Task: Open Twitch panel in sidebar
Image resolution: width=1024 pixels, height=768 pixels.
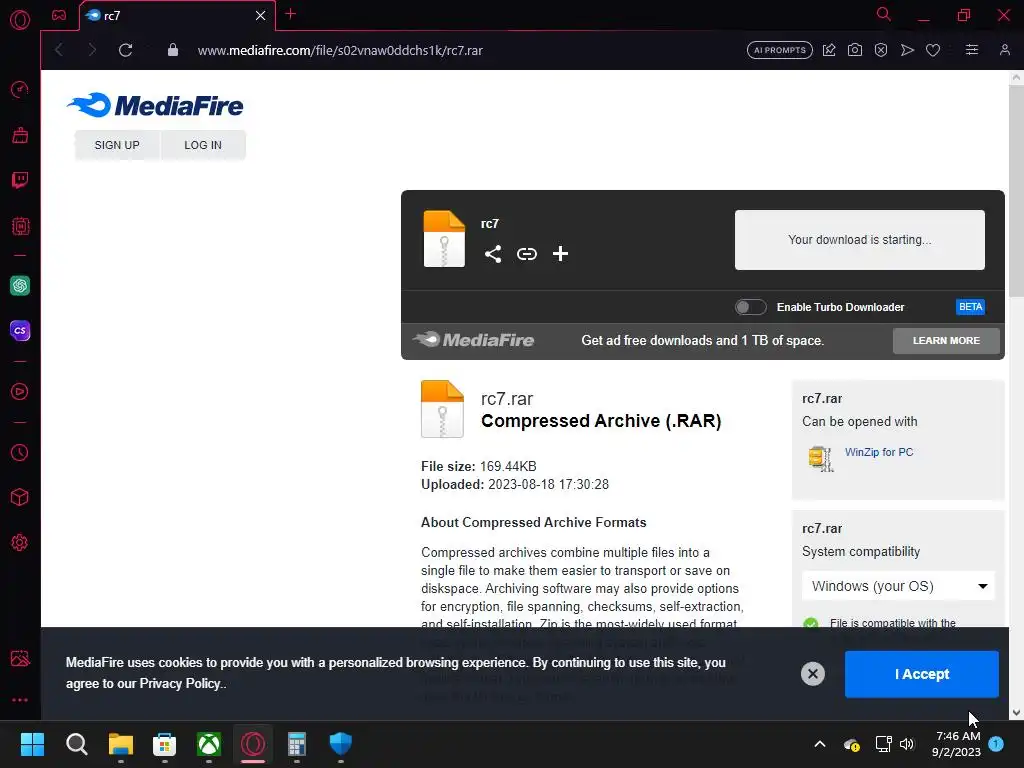Action: tap(20, 180)
